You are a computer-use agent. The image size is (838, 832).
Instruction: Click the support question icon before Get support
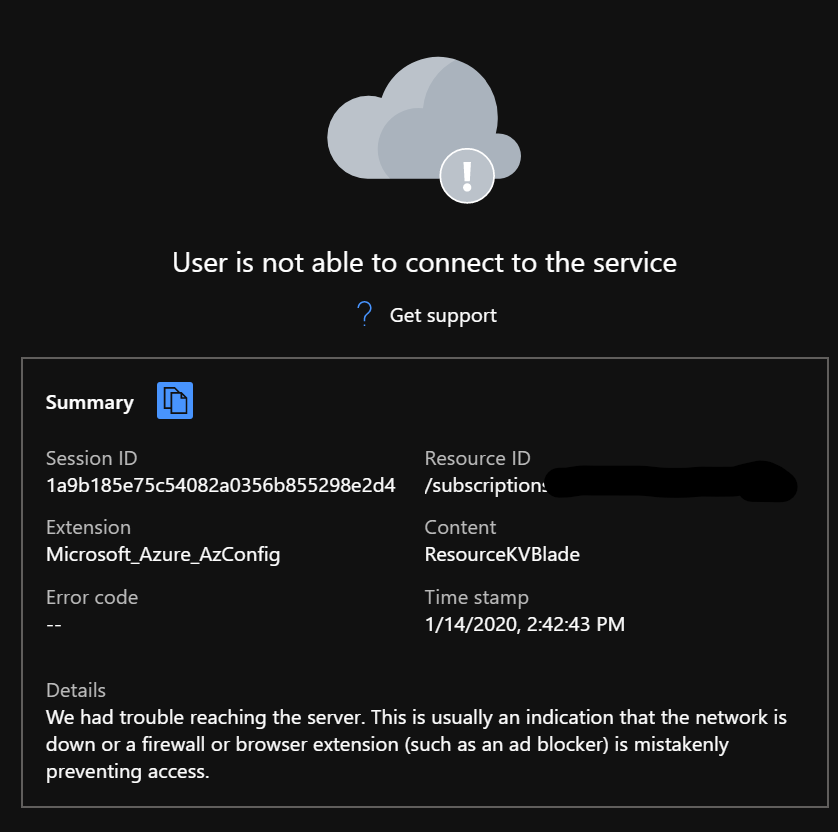[364, 314]
